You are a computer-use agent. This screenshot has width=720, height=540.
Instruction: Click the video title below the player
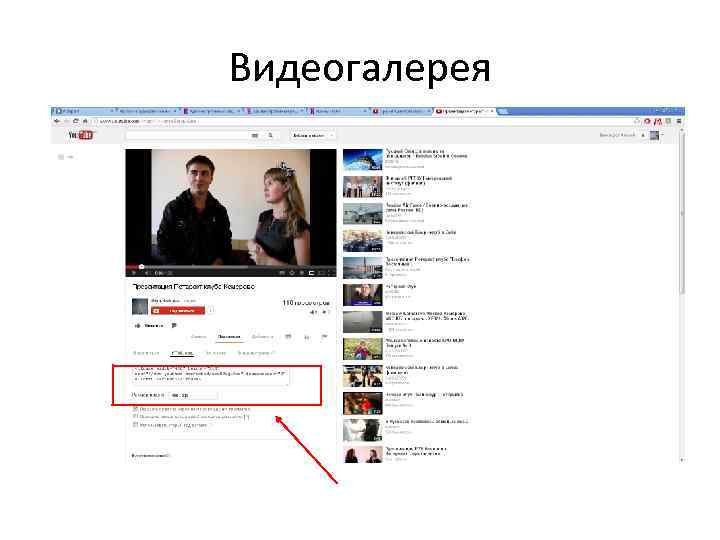click(x=193, y=287)
